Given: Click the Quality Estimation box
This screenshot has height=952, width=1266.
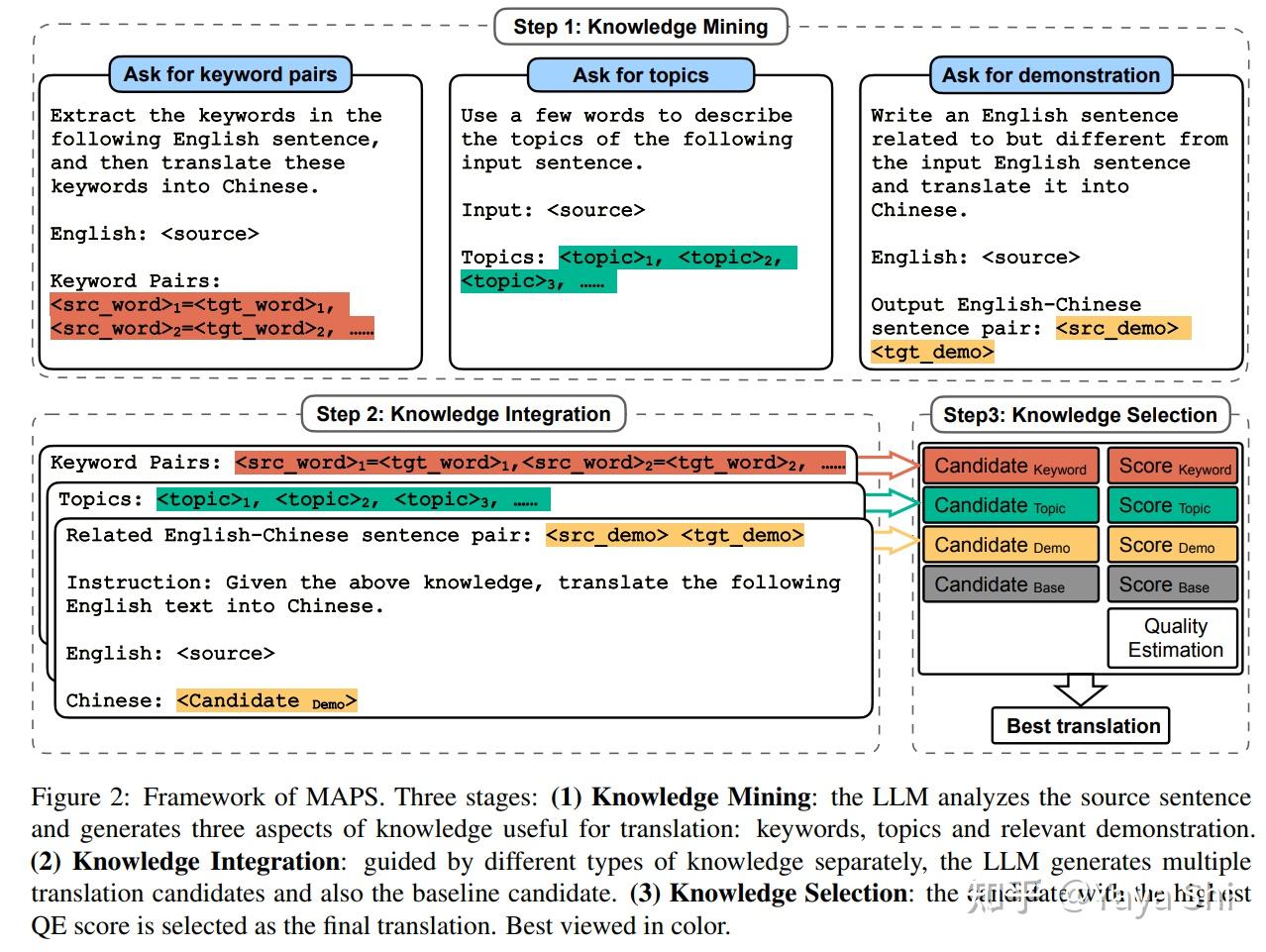Looking at the screenshot, I should 1173,637.
